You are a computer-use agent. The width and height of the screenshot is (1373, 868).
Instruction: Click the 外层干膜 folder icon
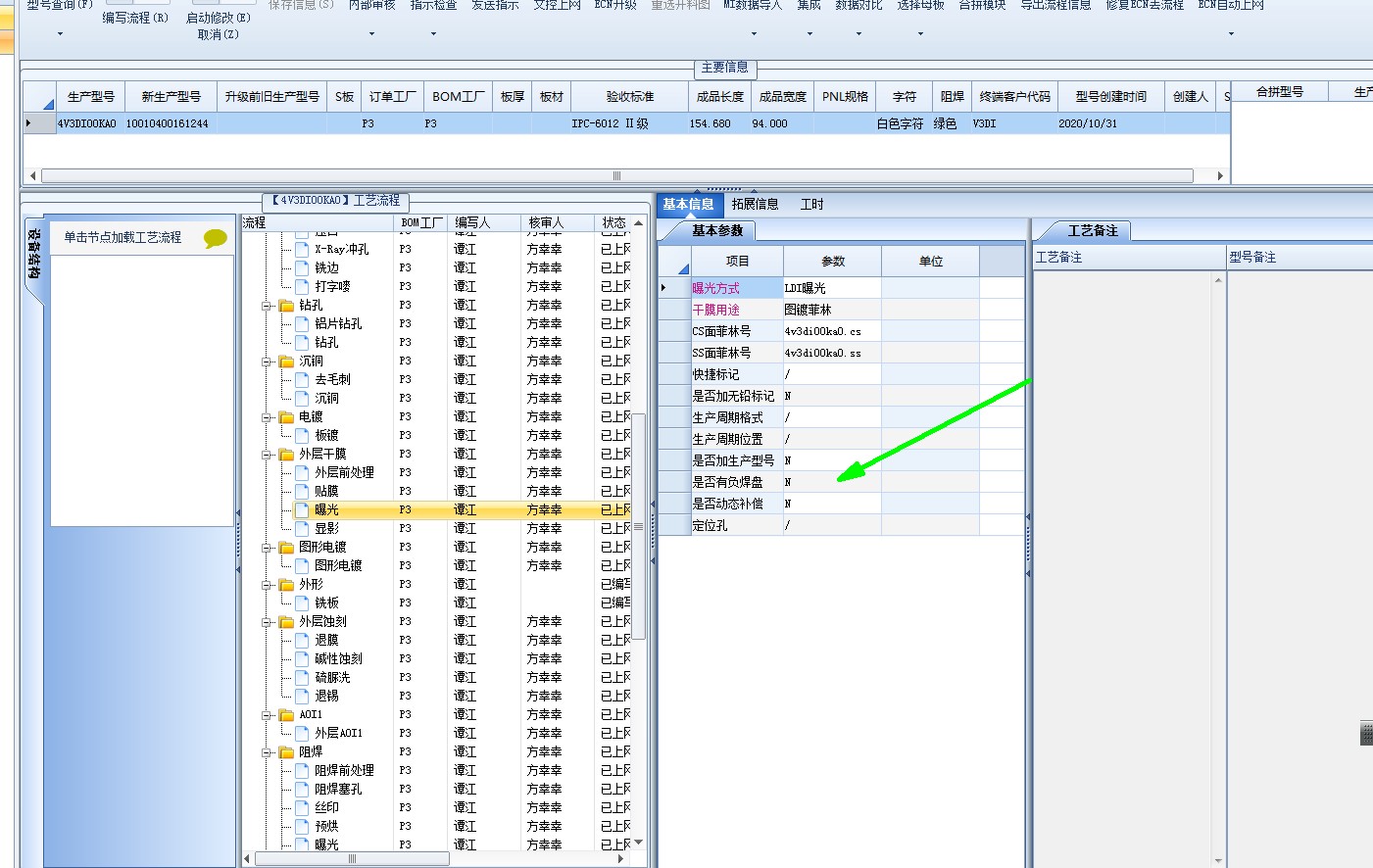(287, 455)
